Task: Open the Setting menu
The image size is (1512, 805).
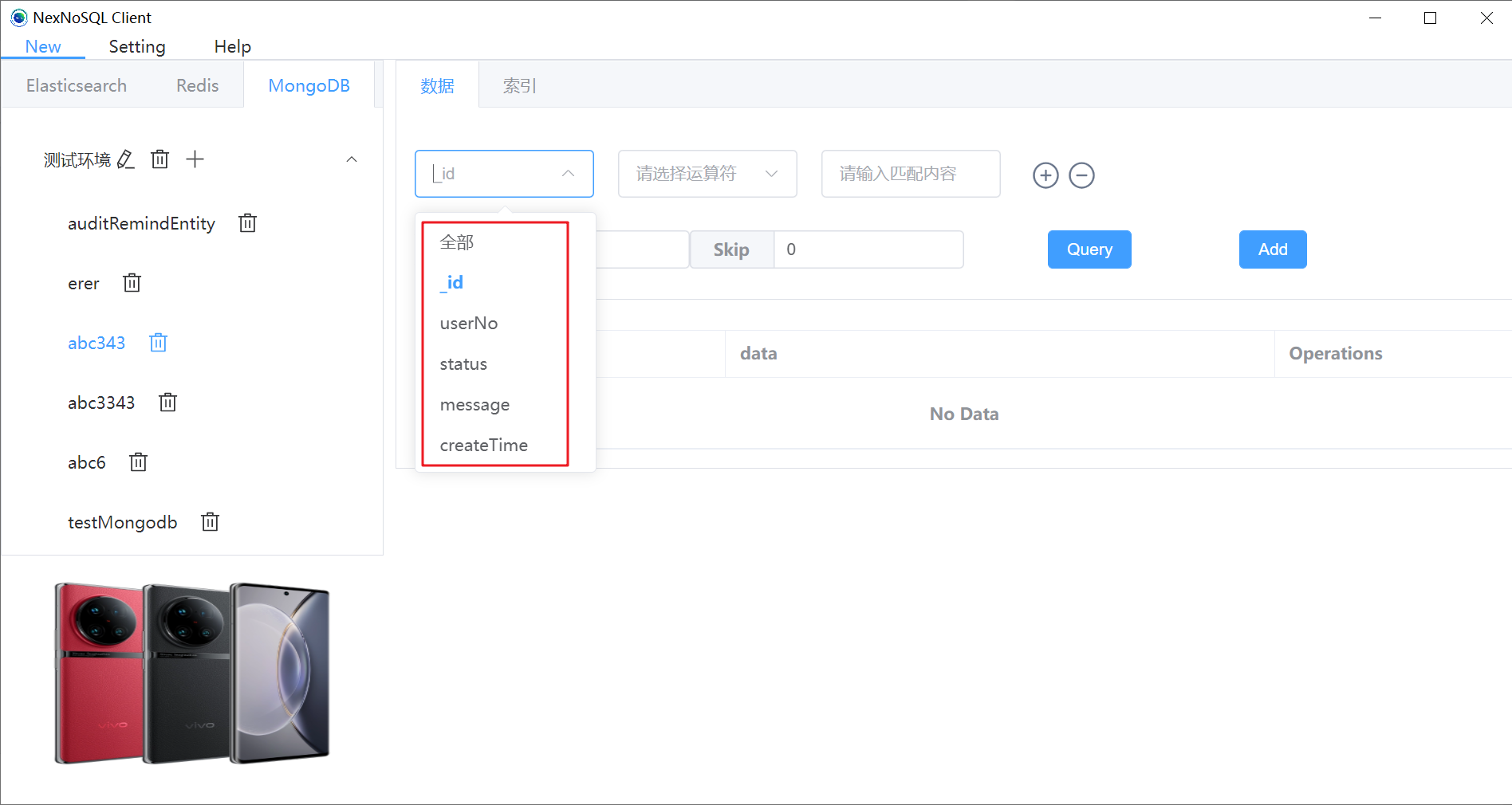Action: click(x=136, y=46)
